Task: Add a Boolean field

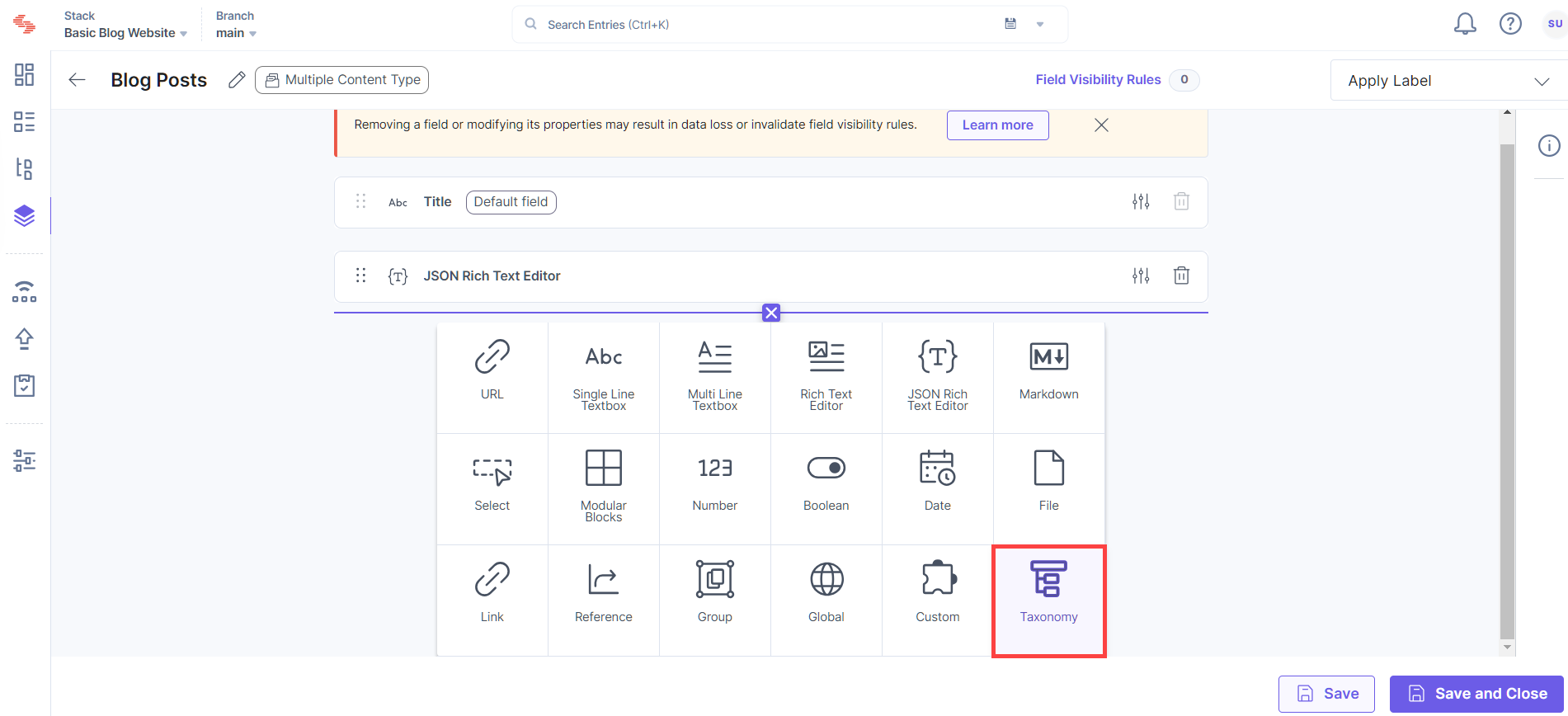Action: 826,489
